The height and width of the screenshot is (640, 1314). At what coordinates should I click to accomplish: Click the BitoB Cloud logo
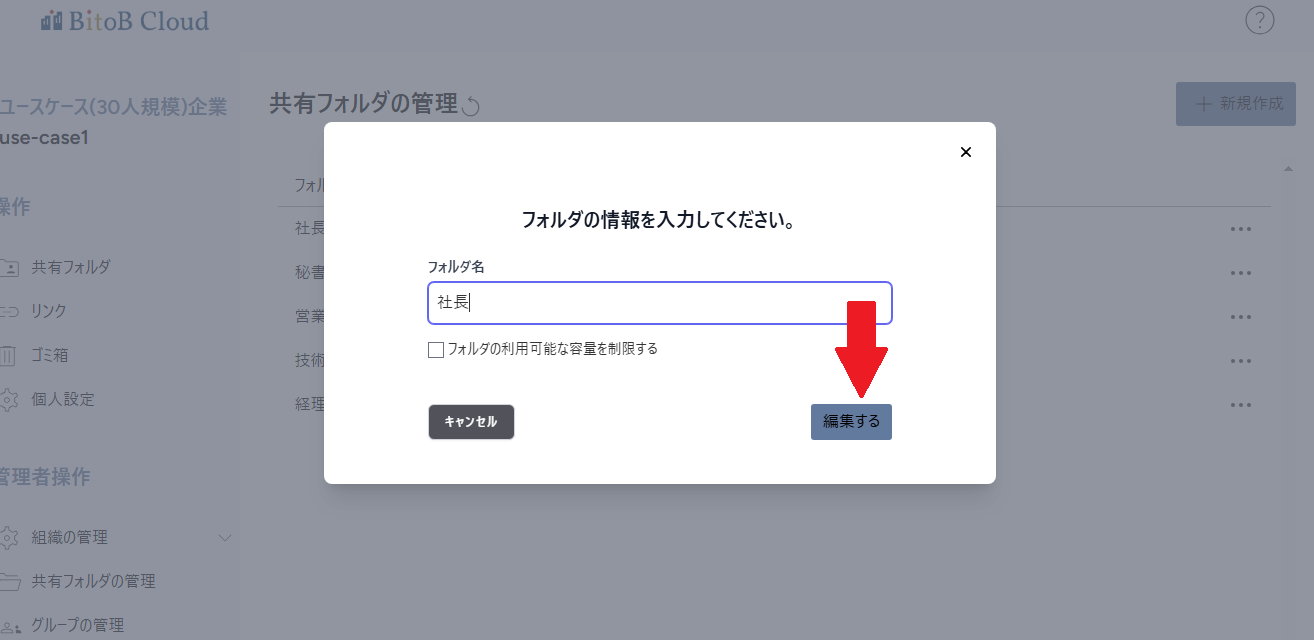pos(125,20)
